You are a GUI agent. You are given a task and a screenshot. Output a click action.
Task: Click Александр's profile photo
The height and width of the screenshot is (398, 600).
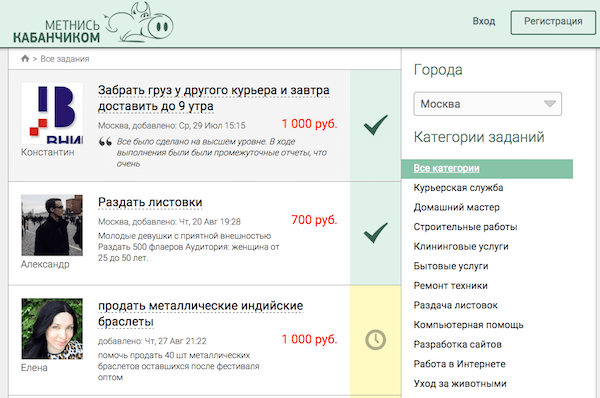[x=52, y=225]
